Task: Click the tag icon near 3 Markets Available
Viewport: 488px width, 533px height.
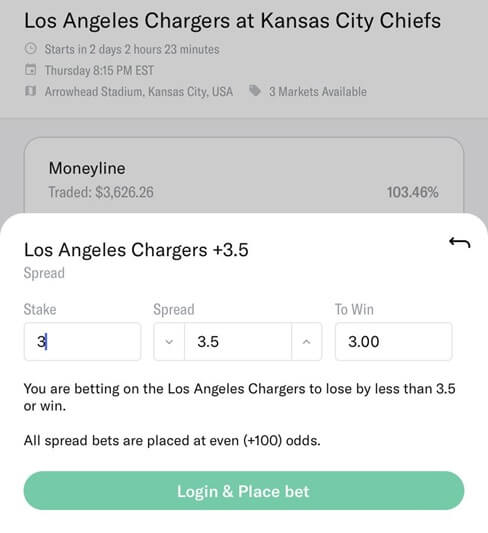Action: 255,91
